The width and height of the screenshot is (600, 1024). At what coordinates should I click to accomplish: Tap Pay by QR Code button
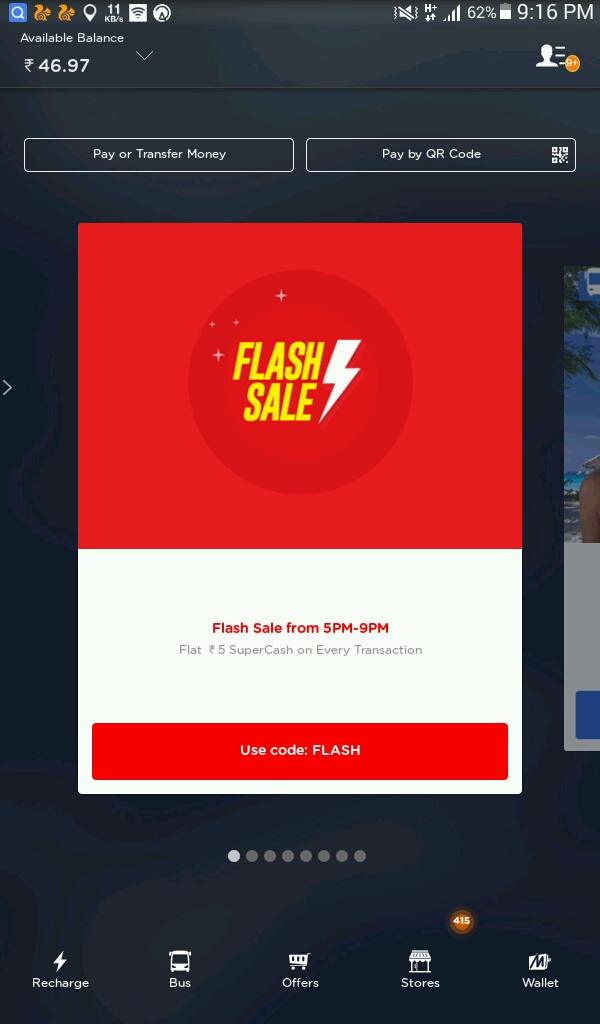[x=441, y=155]
